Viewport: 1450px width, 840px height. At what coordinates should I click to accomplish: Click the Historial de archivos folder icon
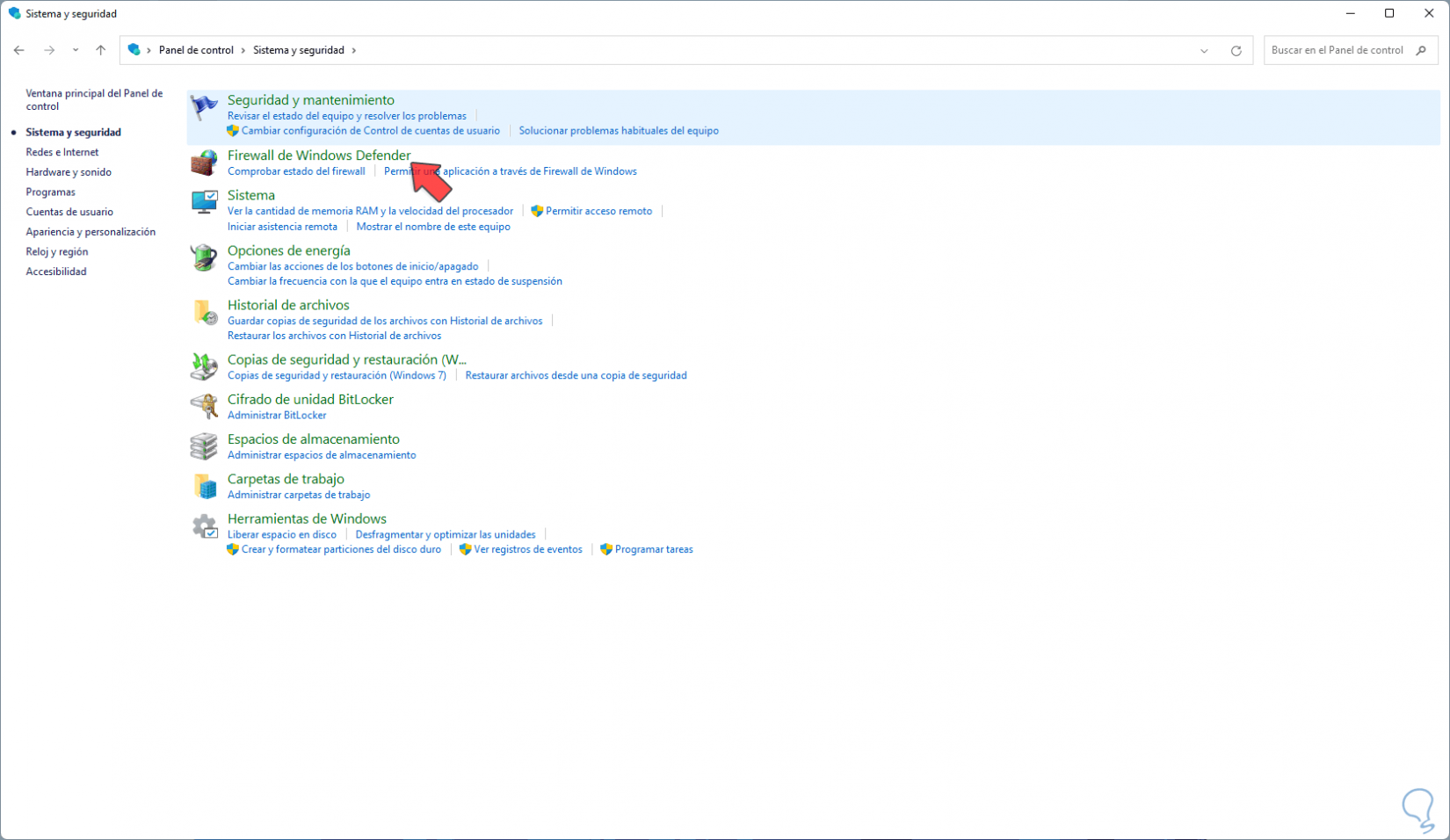pos(204,312)
